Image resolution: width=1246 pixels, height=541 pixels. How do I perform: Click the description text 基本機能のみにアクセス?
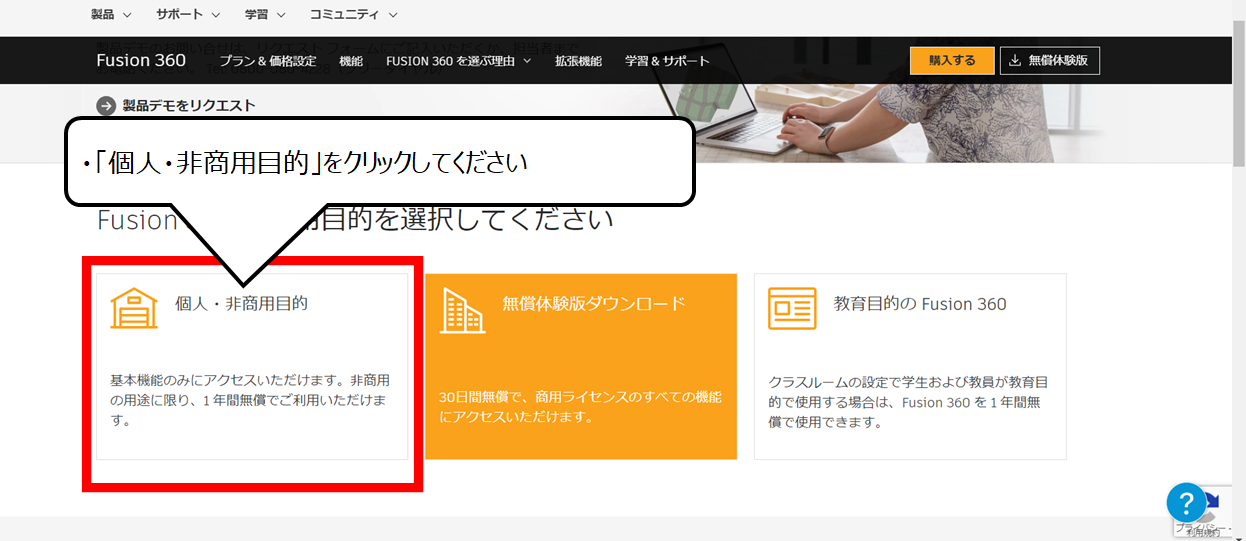pyautogui.click(x=250, y=400)
